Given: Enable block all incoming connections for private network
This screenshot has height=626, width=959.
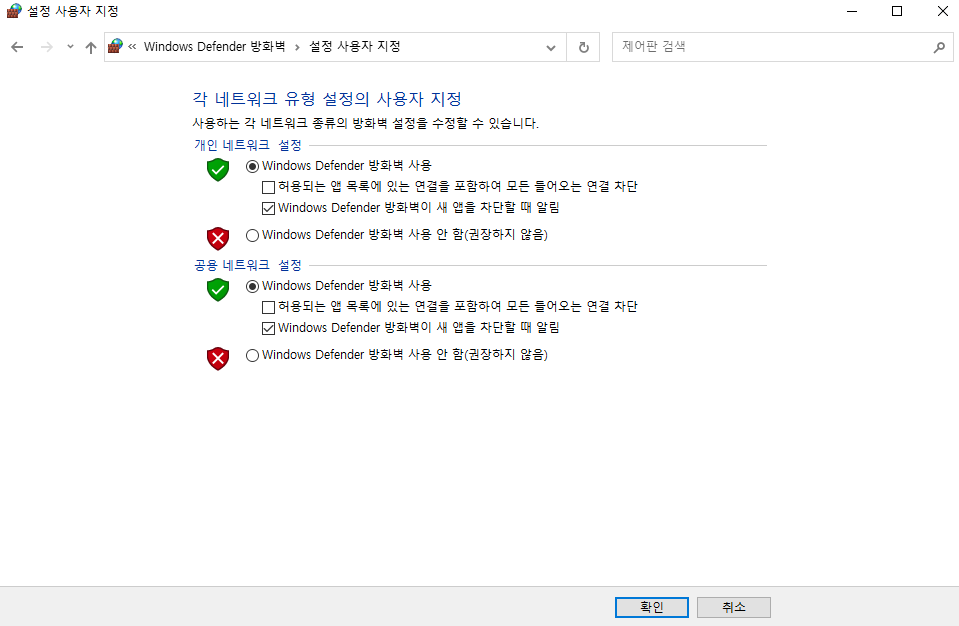Looking at the screenshot, I should [x=268, y=187].
